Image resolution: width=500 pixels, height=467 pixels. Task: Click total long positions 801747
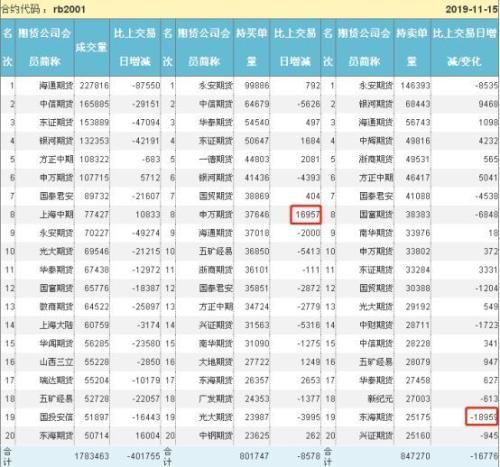point(254,456)
